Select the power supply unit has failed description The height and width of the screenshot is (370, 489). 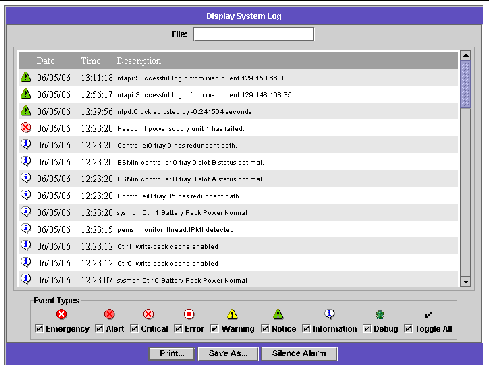click(181, 128)
